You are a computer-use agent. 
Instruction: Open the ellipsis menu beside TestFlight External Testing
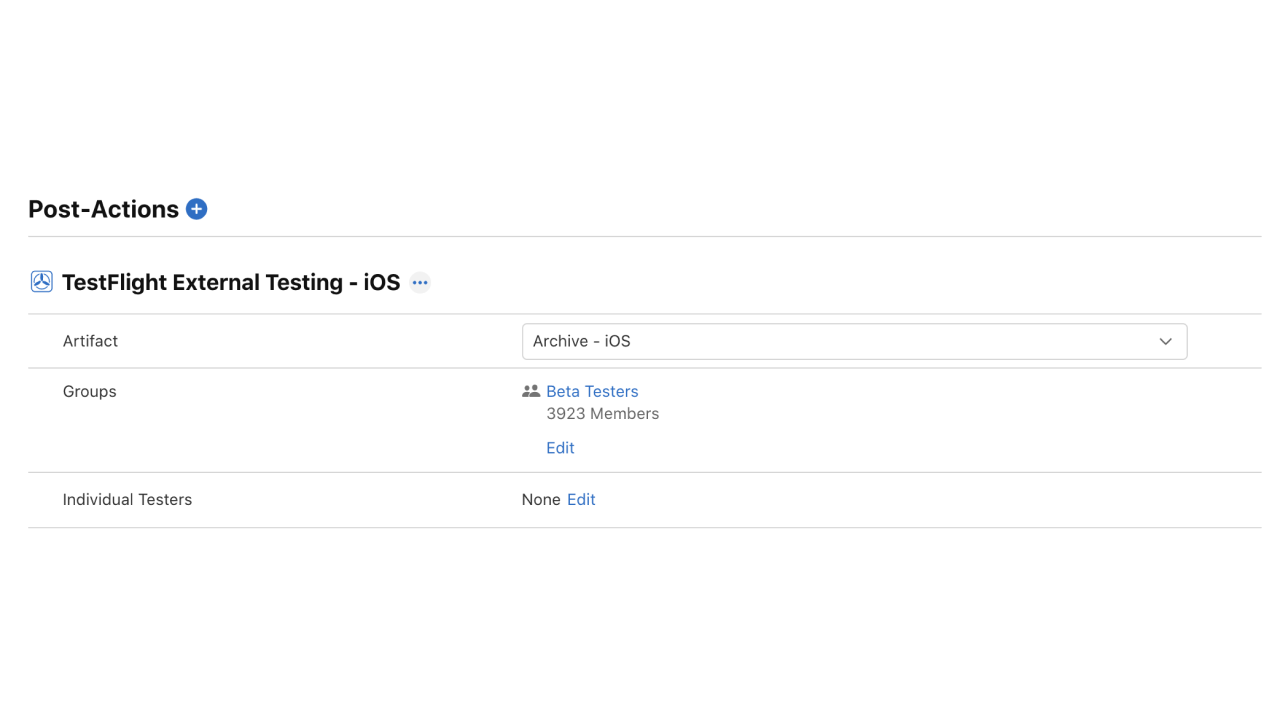[x=420, y=283]
